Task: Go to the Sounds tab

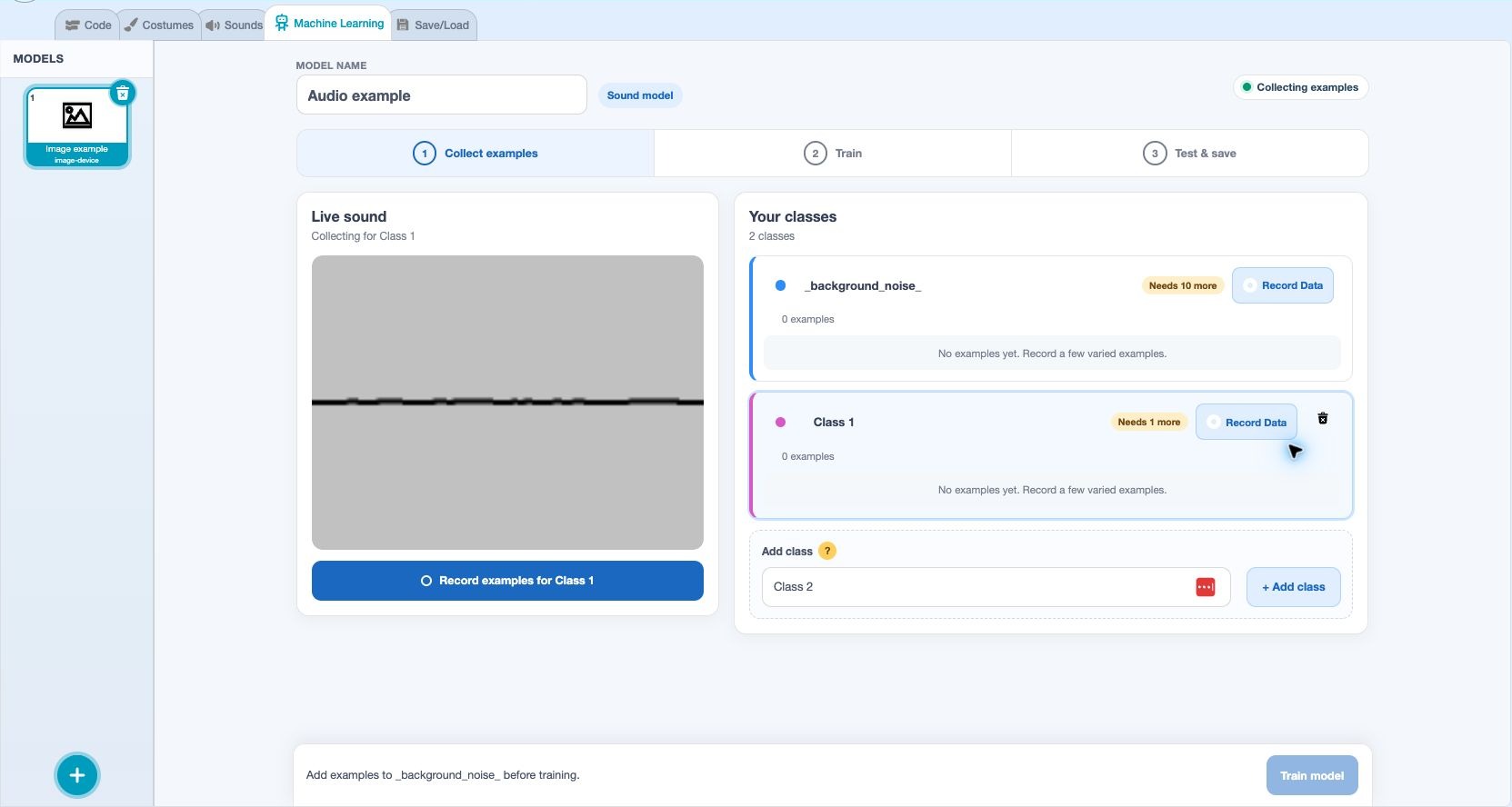Action: pos(234,25)
